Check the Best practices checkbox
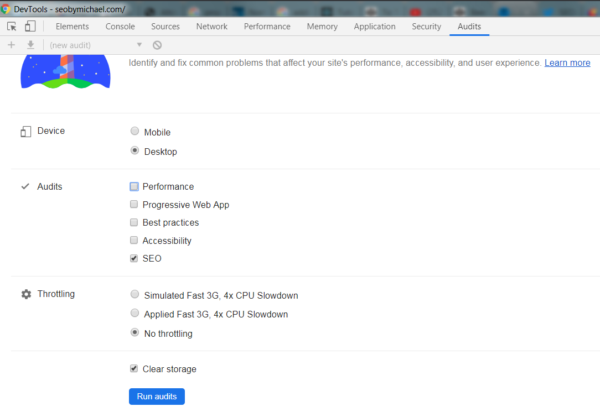600x417 pixels. pyautogui.click(x=134, y=222)
